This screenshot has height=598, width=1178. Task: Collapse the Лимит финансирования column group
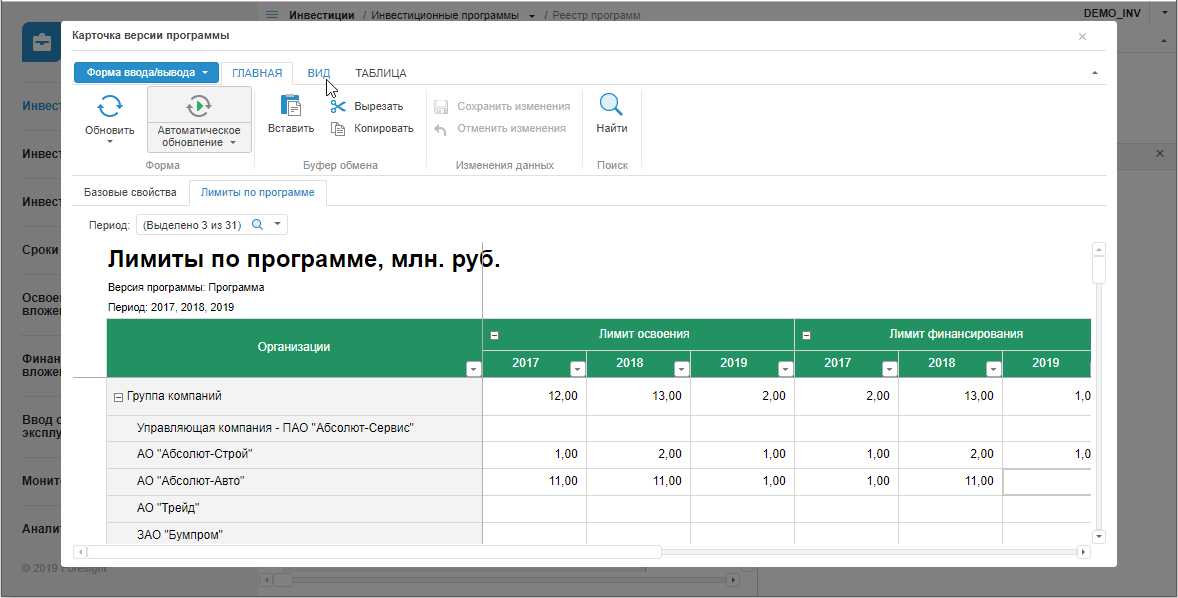click(806, 336)
